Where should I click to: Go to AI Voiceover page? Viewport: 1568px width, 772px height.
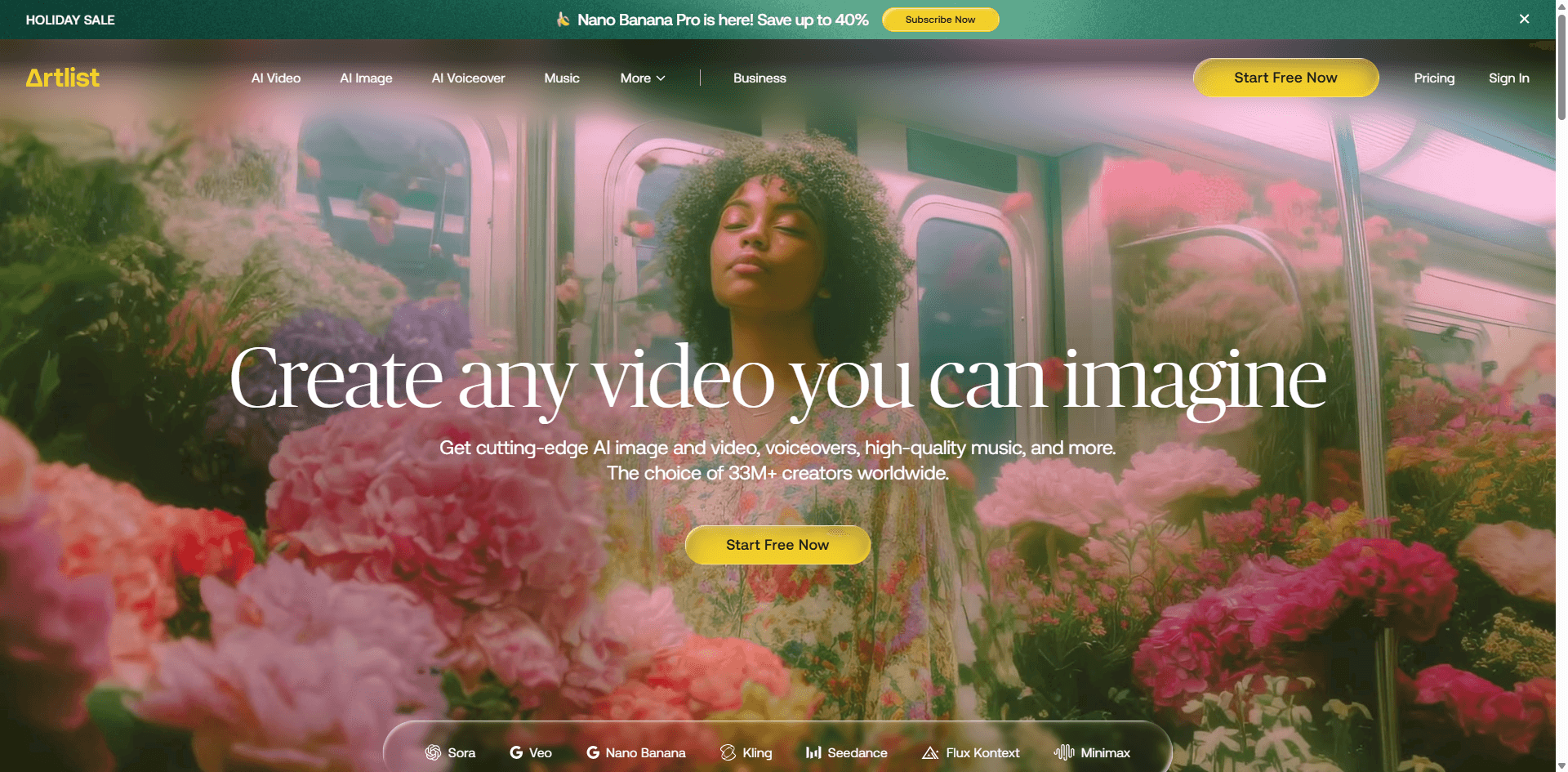[468, 78]
